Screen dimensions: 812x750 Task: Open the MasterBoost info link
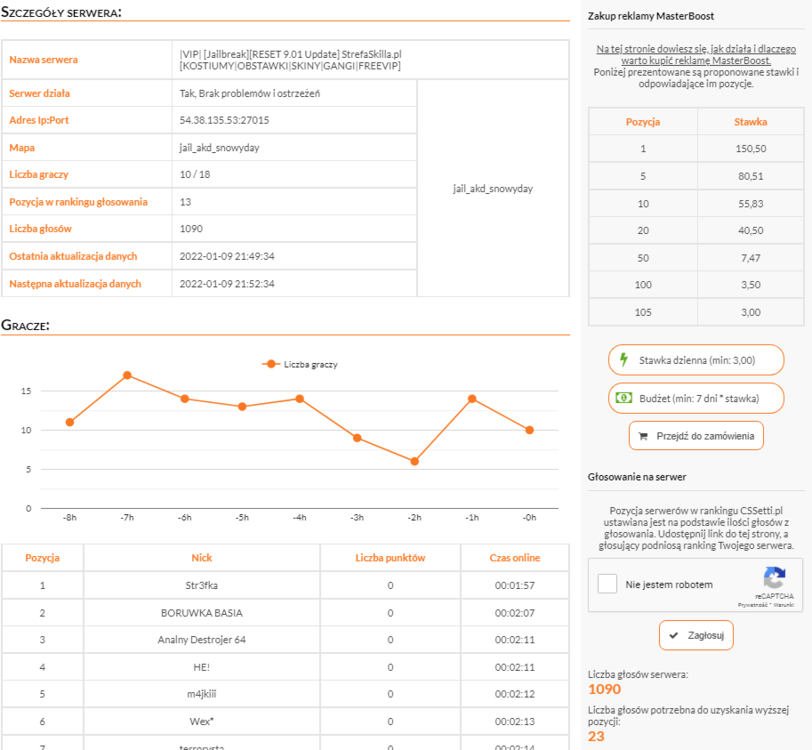click(x=696, y=54)
